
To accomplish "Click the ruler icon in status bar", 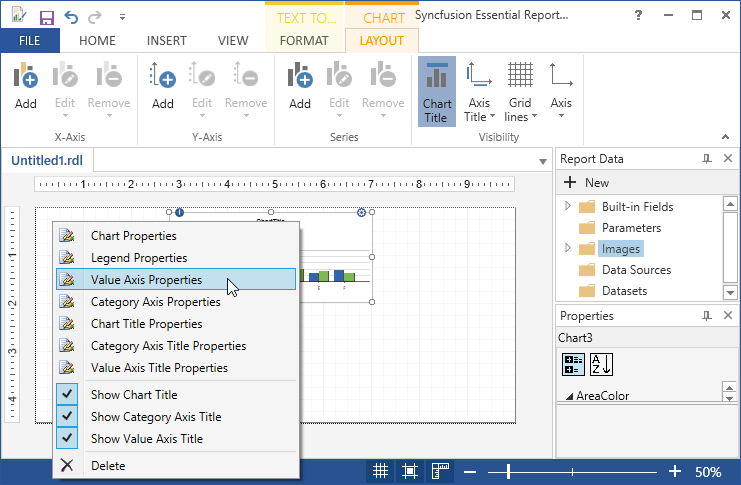I will [x=440, y=471].
